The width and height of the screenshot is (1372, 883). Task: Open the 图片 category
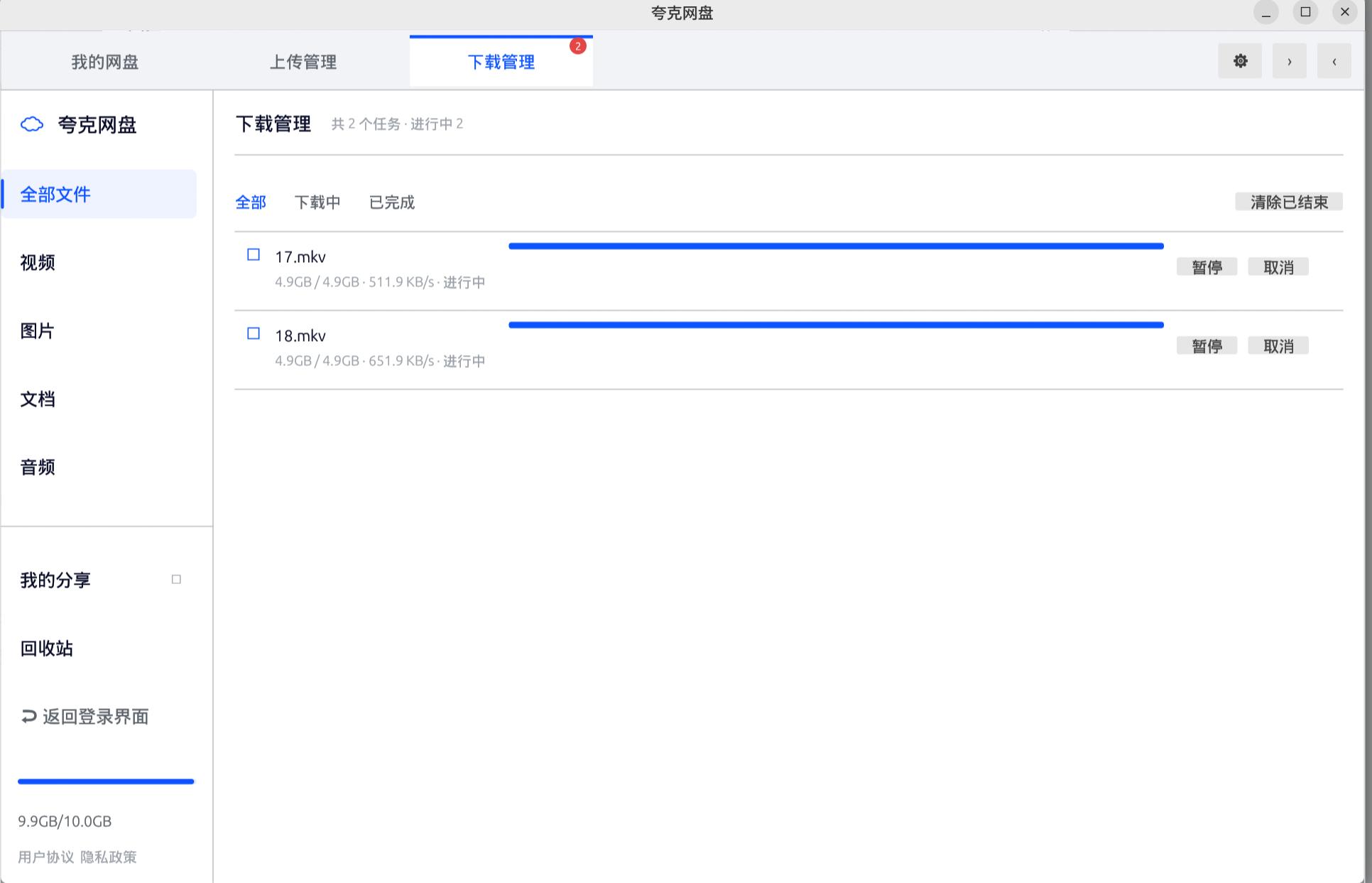38,331
